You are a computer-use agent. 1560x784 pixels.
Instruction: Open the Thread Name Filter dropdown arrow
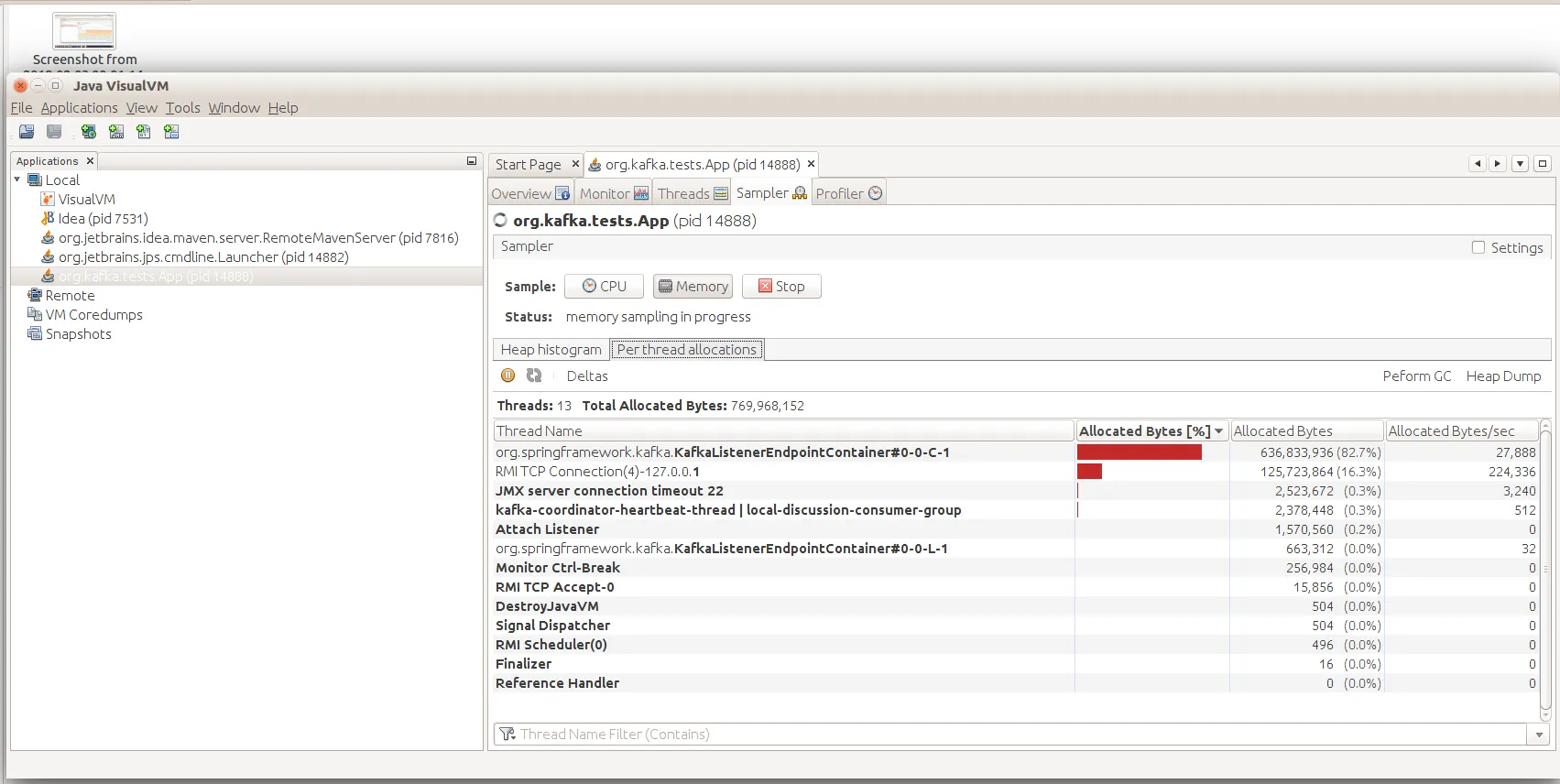pos(1539,735)
